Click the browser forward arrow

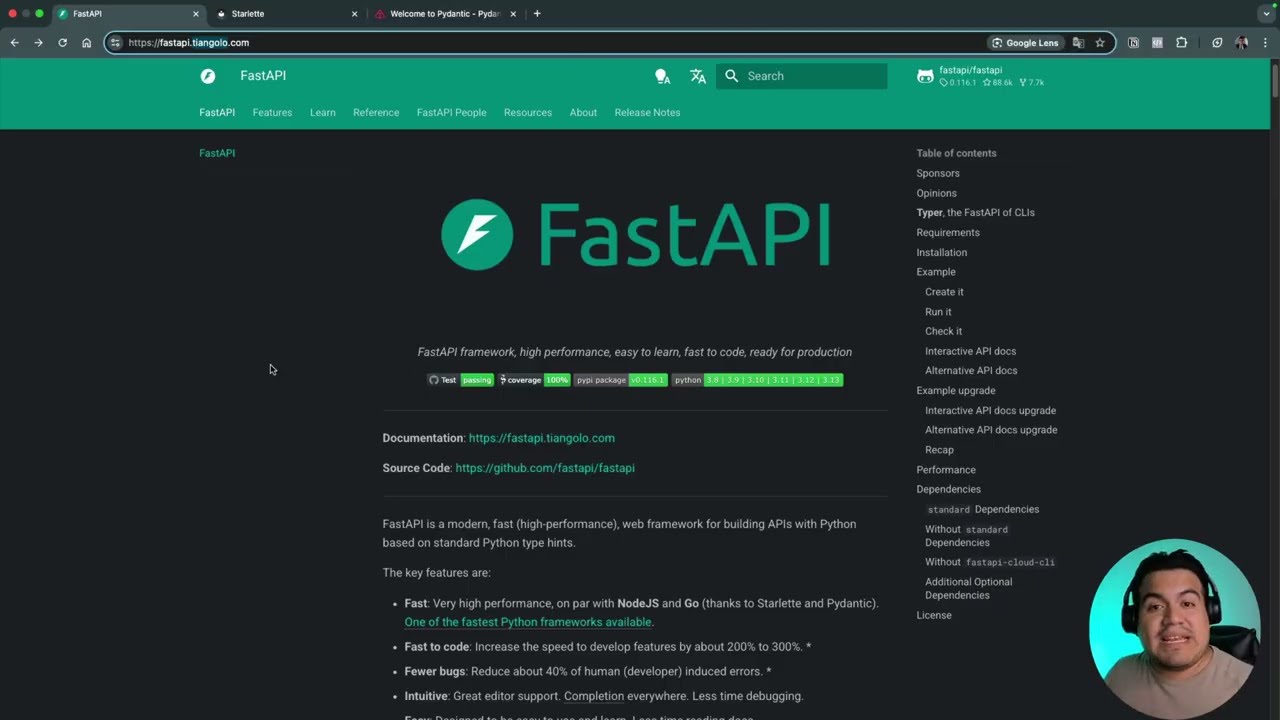pyautogui.click(x=38, y=43)
